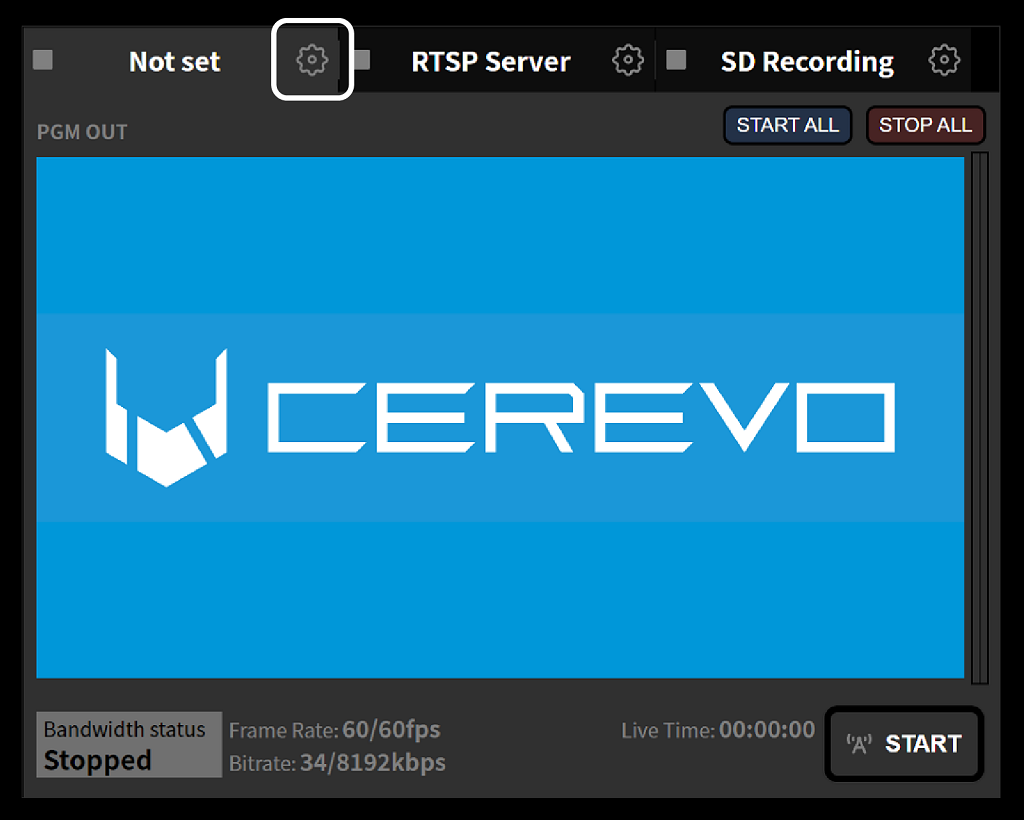Open RTSP Server settings gear
The height and width of the screenshot is (820, 1024).
[x=628, y=60]
